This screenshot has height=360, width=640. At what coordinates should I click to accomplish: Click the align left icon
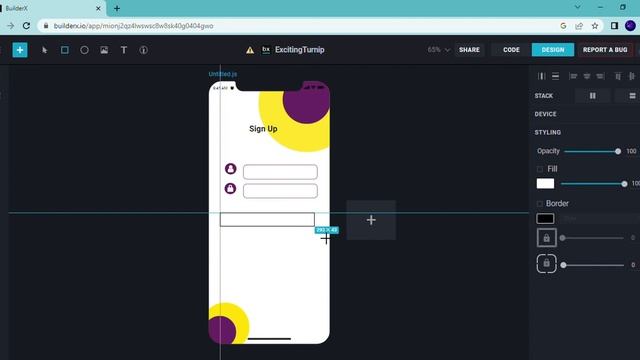pyautogui.click(x=573, y=76)
